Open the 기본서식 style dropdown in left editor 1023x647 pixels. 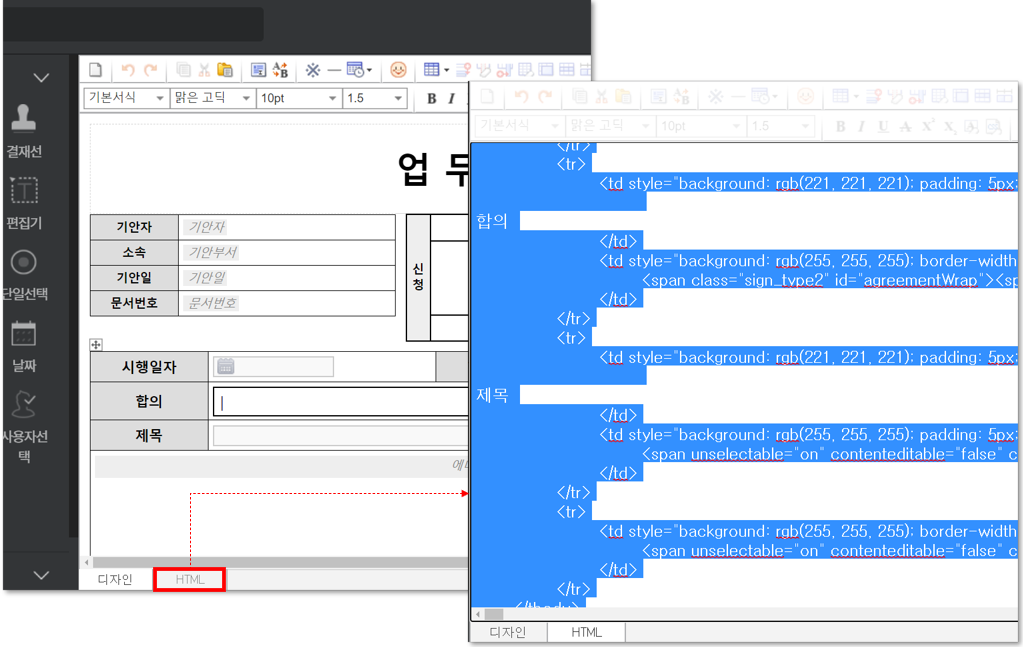pos(125,98)
